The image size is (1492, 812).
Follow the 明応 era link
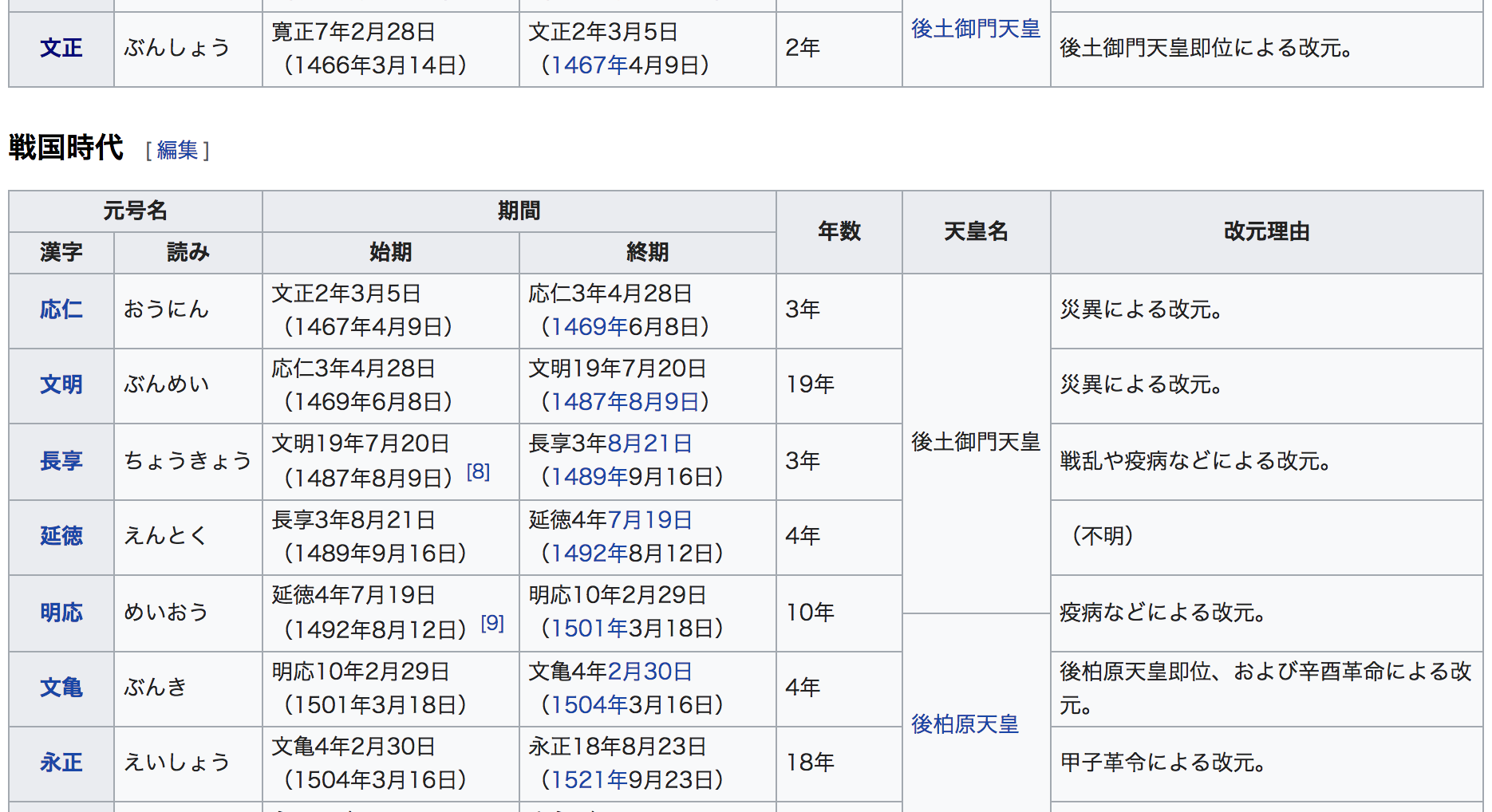click(x=61, y=613)
